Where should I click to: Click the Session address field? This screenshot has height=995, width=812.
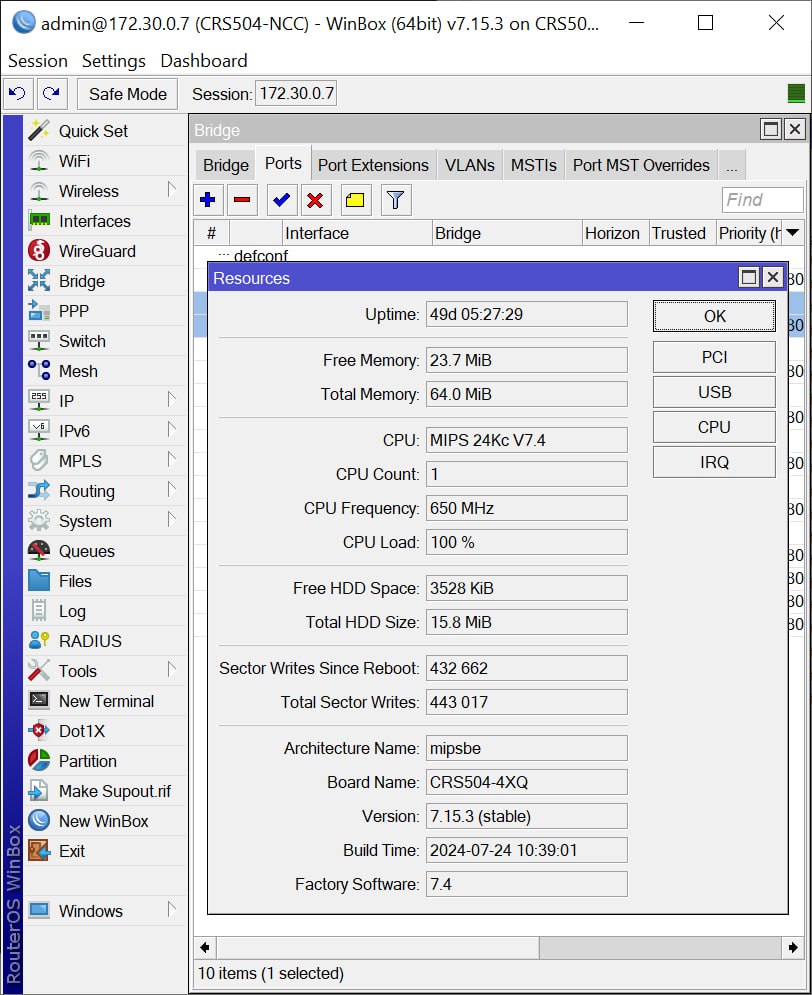(x=296, y=94)
